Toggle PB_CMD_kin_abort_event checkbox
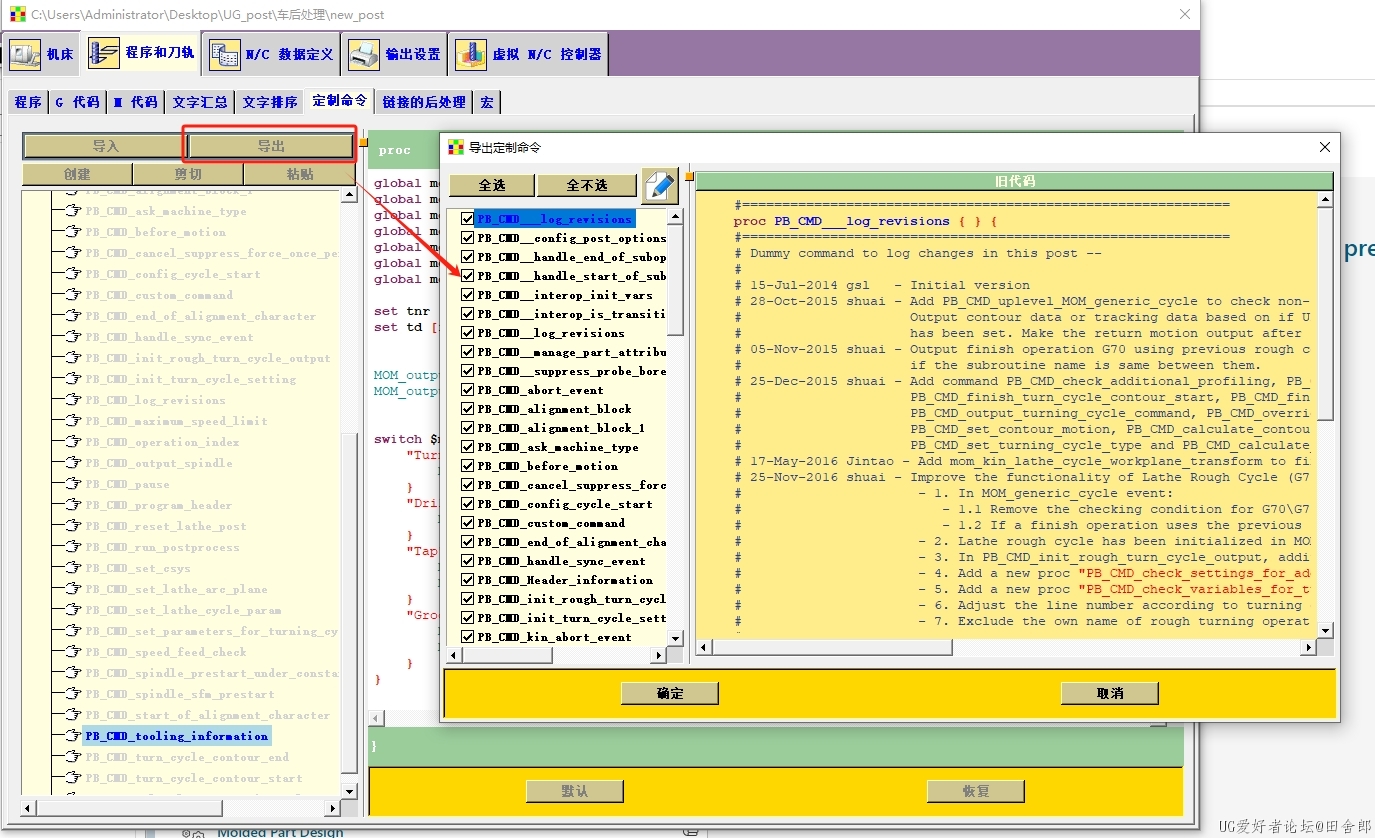Screen dimensions: 1375x838 [x=467, y=637]
